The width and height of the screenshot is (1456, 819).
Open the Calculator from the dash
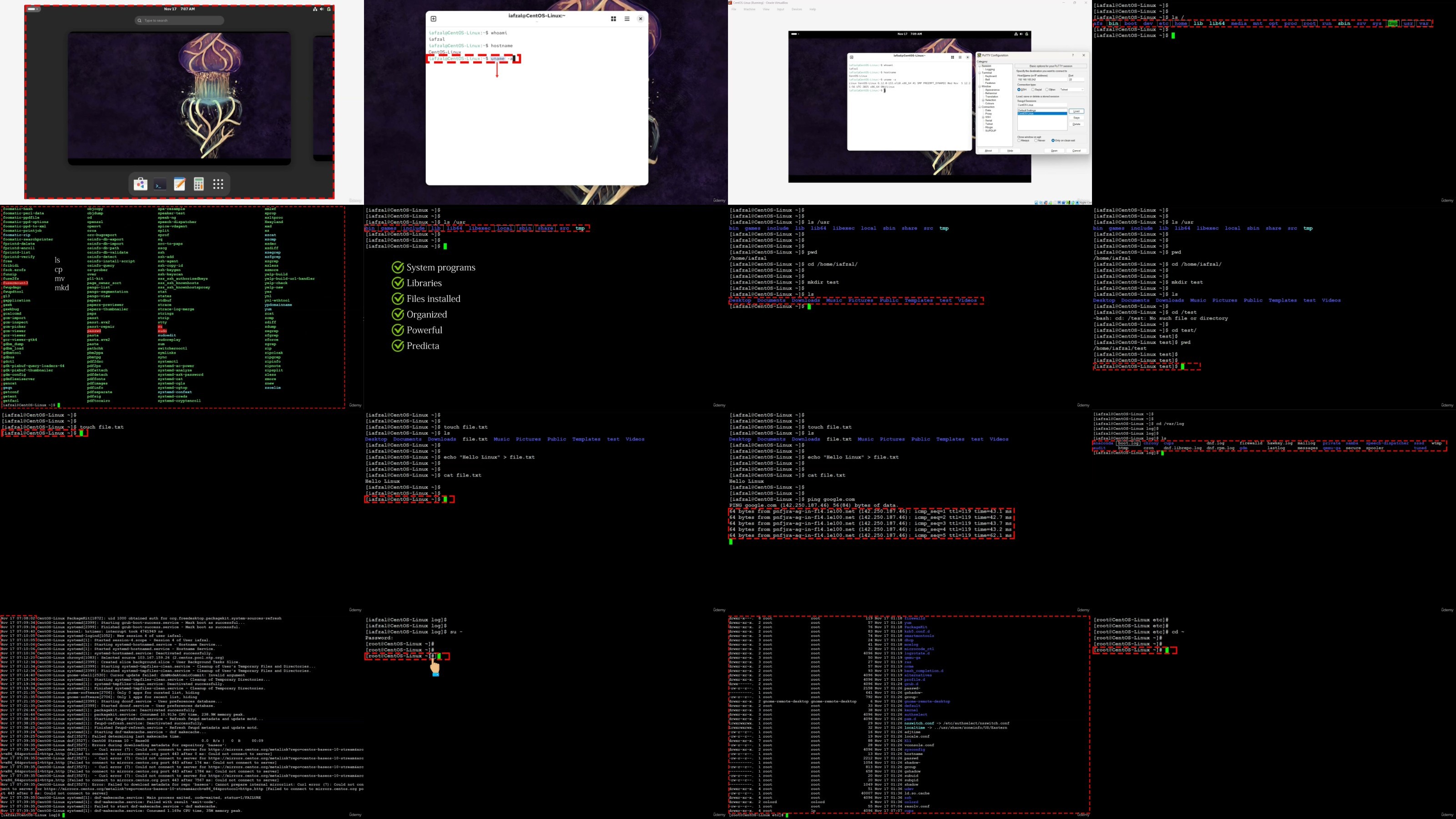(x=198, y=184)
